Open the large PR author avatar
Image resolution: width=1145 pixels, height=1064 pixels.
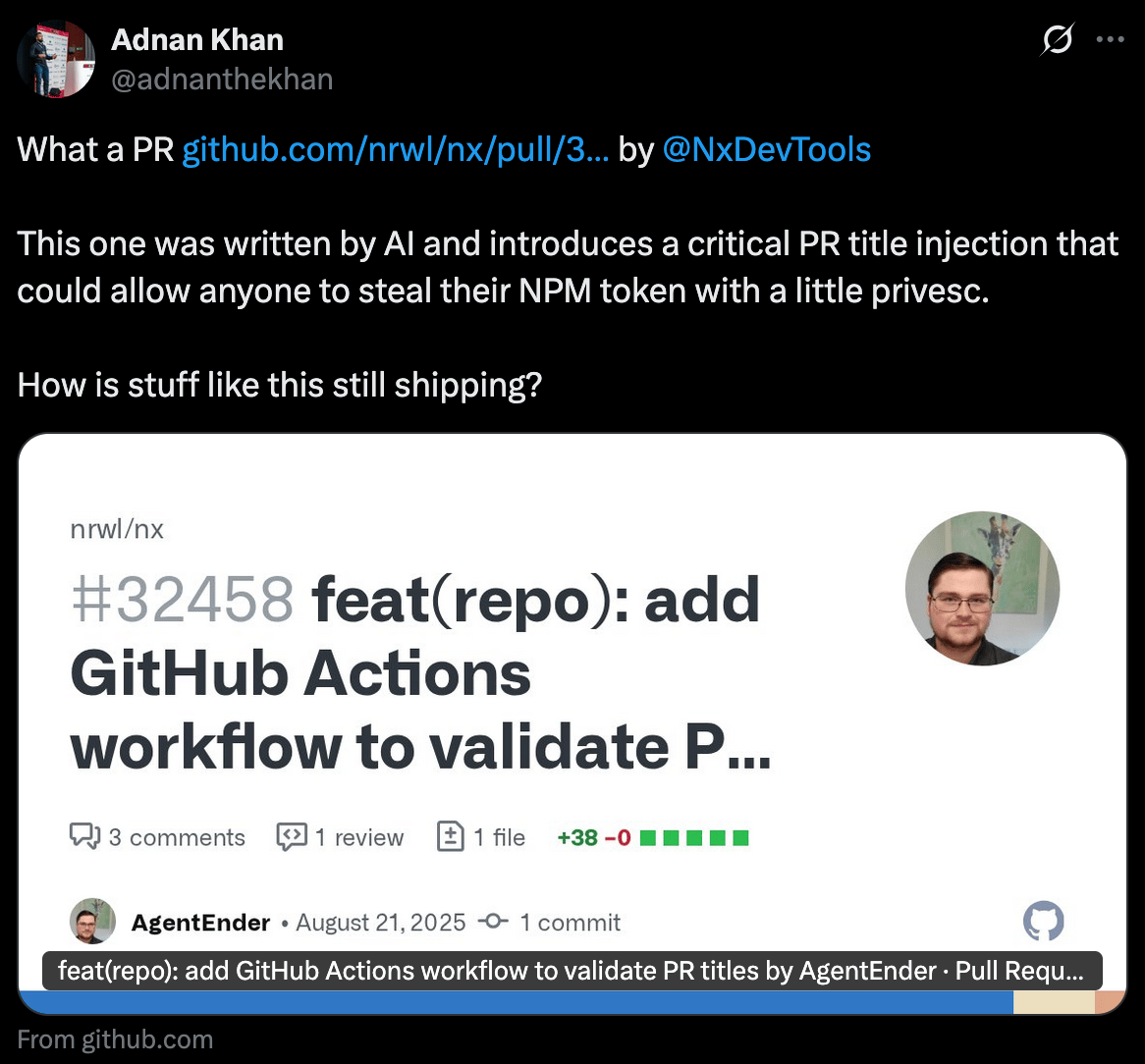coord(982,588)
